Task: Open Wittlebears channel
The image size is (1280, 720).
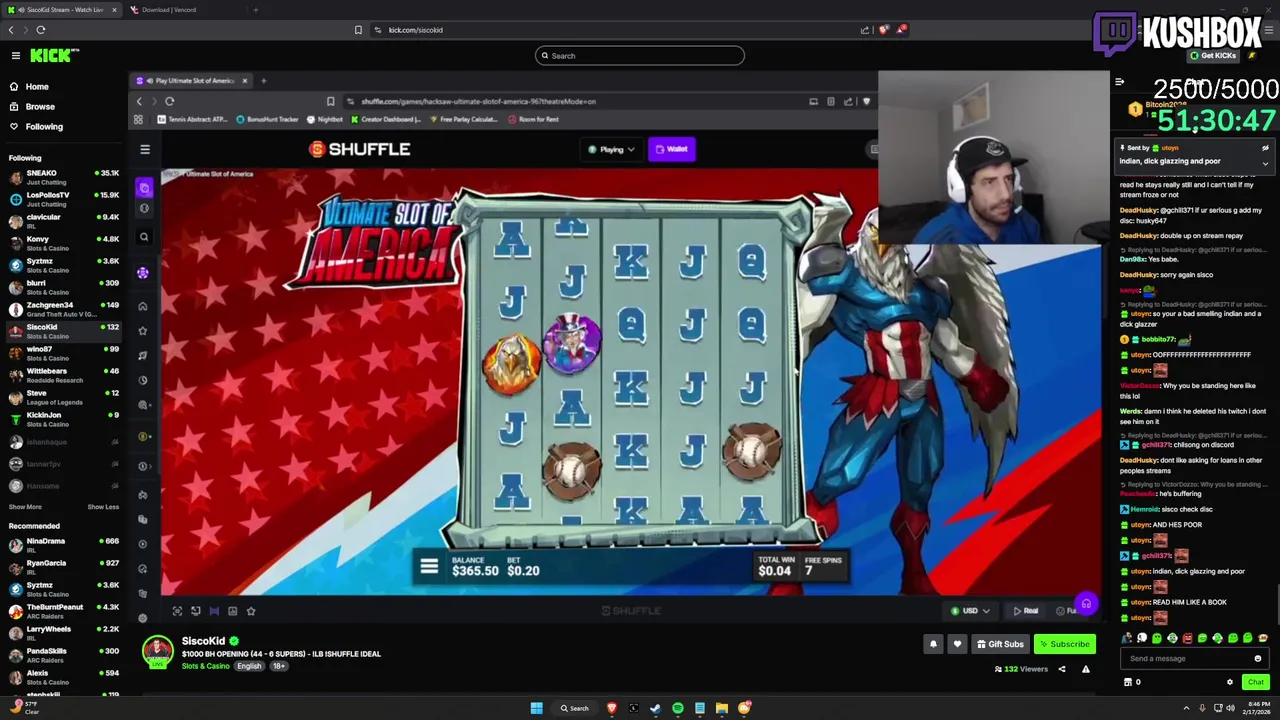Action: (x=62, y=375)
